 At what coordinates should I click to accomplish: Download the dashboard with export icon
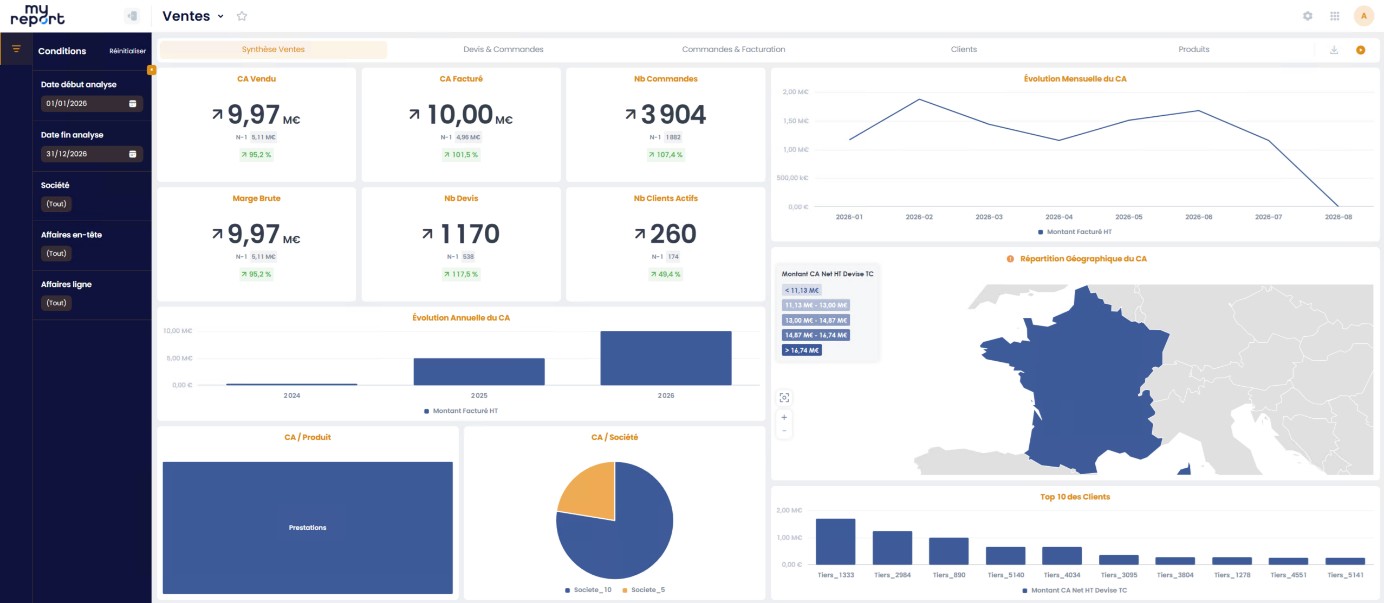(x=1334, y=50)
